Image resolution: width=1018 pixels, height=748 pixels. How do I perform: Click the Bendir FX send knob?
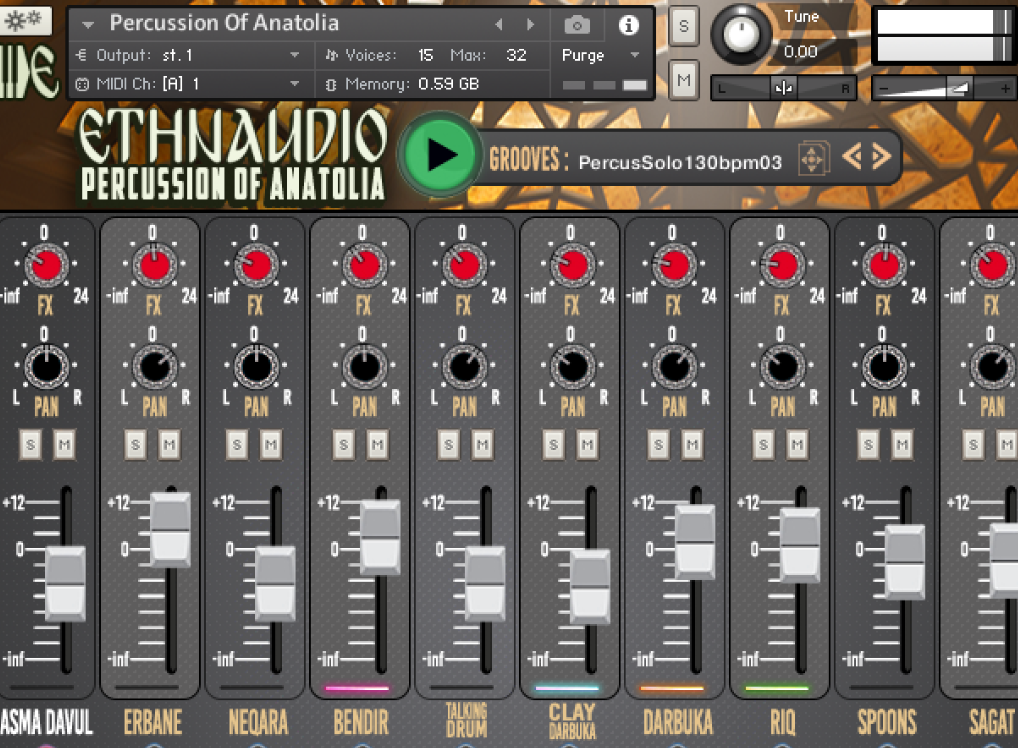364,265
